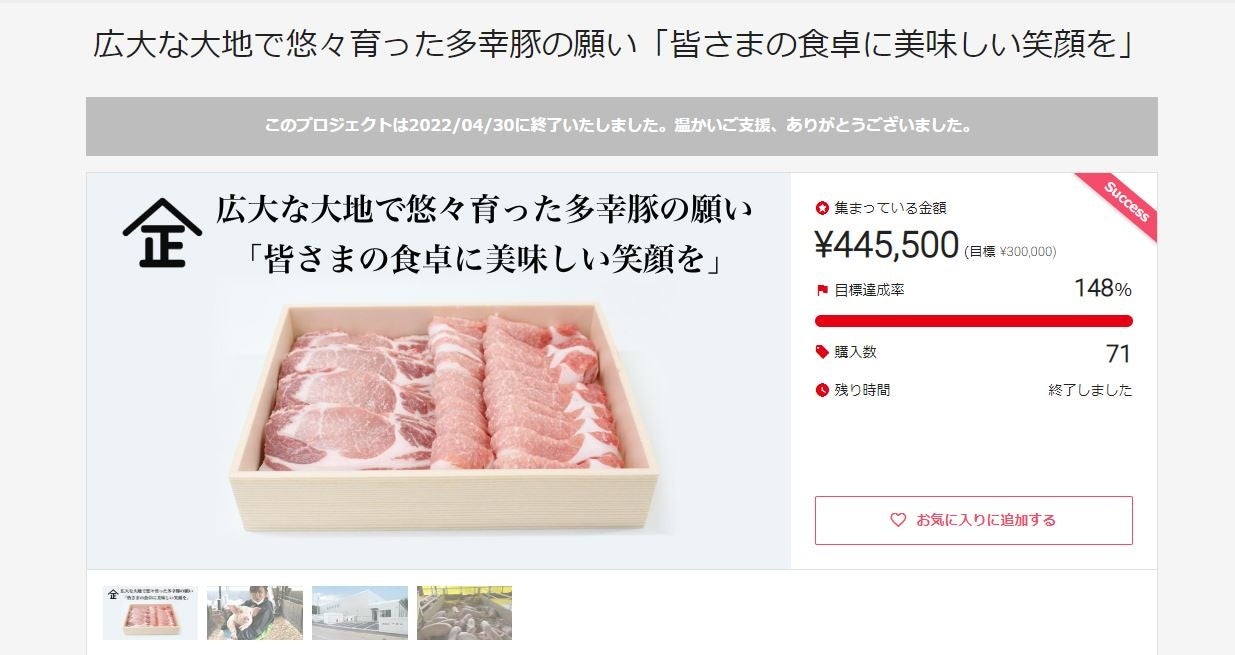Click the clock icon next to 残り時間
The width and height of the screenshot is (1235, 655).
[x=822, y=390]
